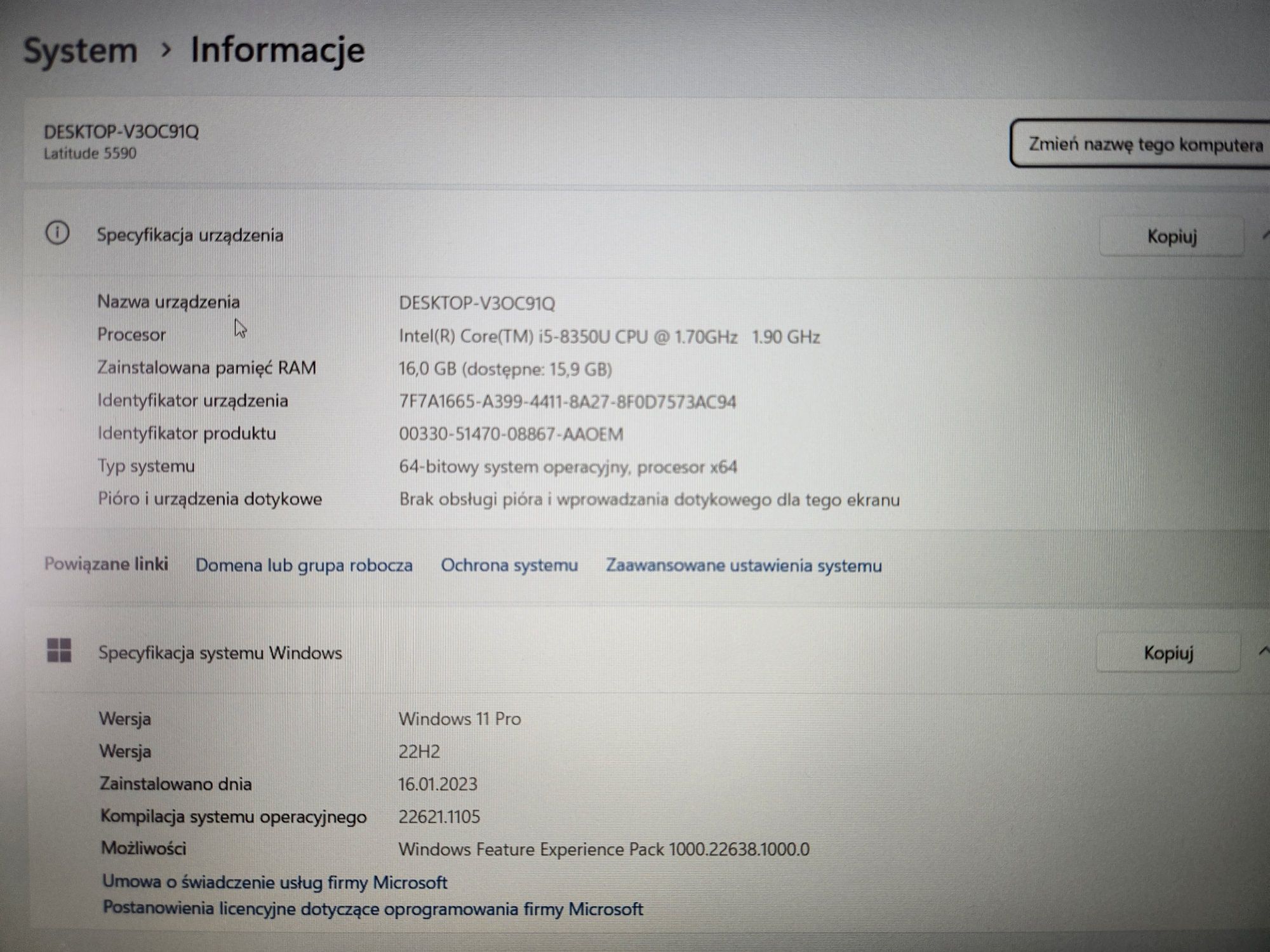Collapse the Specyfikacja urządzenia section chevron
Image resolution: width=1270 pixels, height=952 pixels.
pos(1266,235)
